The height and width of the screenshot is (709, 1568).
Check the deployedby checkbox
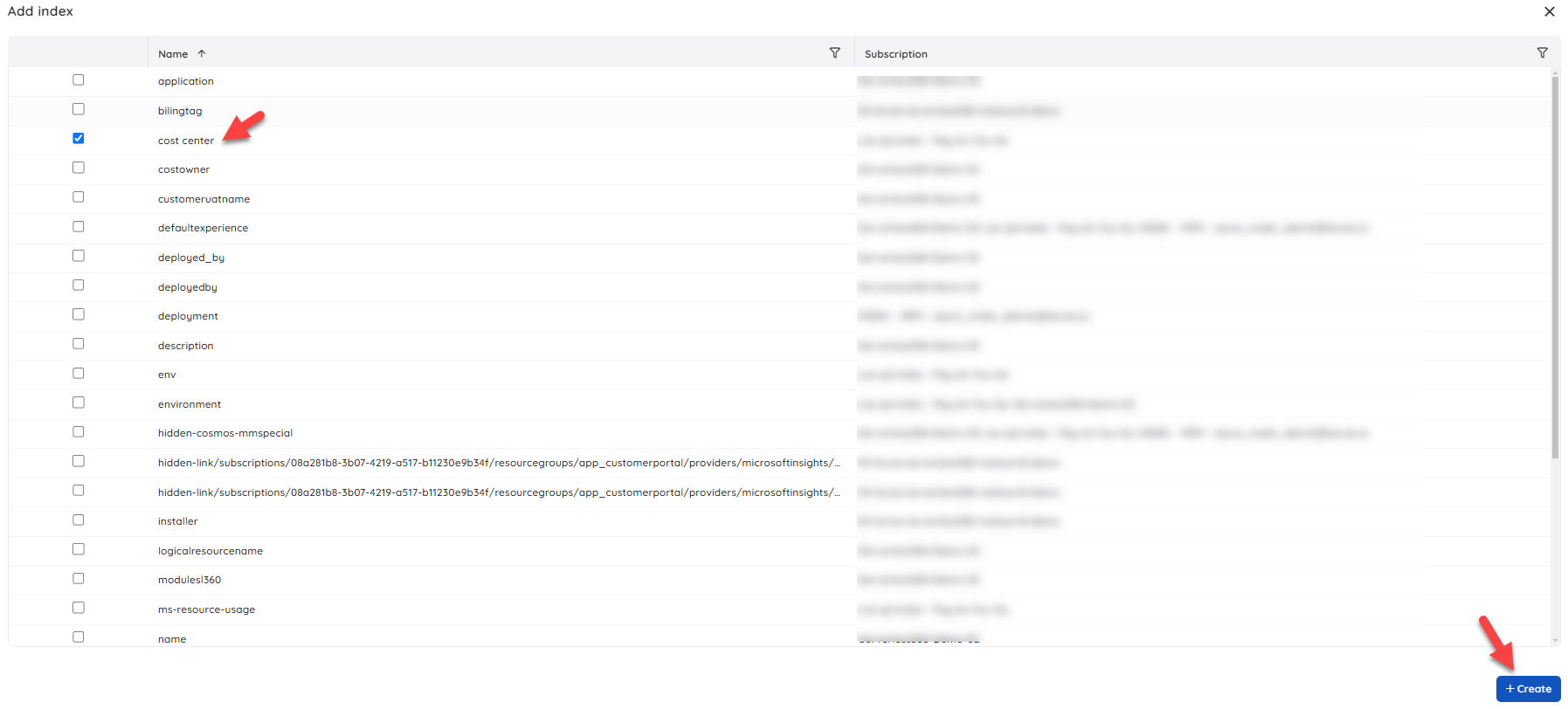(79, 285)
